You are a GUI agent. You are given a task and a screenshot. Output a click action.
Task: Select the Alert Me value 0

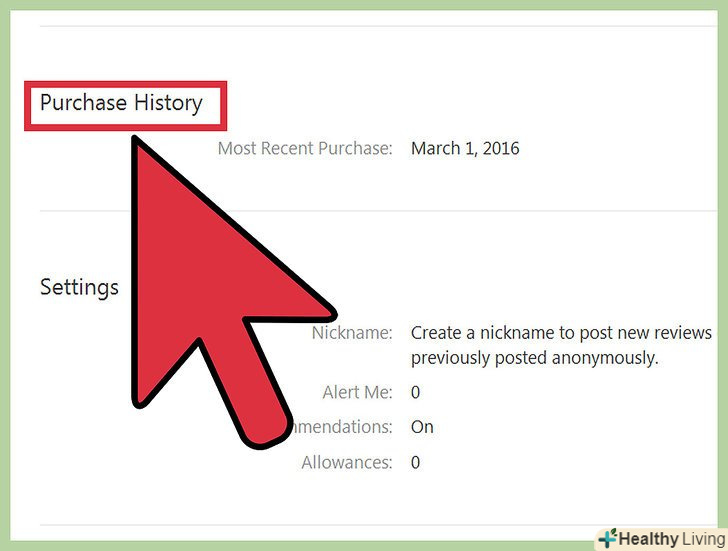(416, 392)
